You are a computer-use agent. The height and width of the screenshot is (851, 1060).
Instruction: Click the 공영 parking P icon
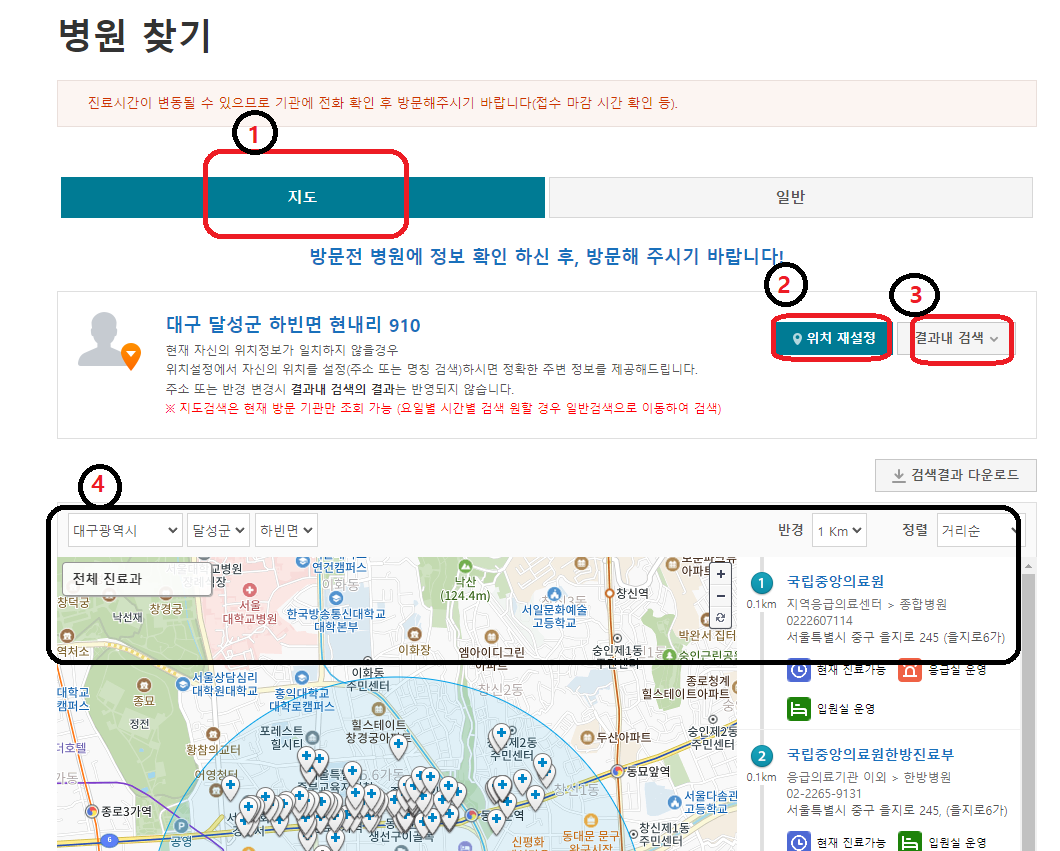181,826
